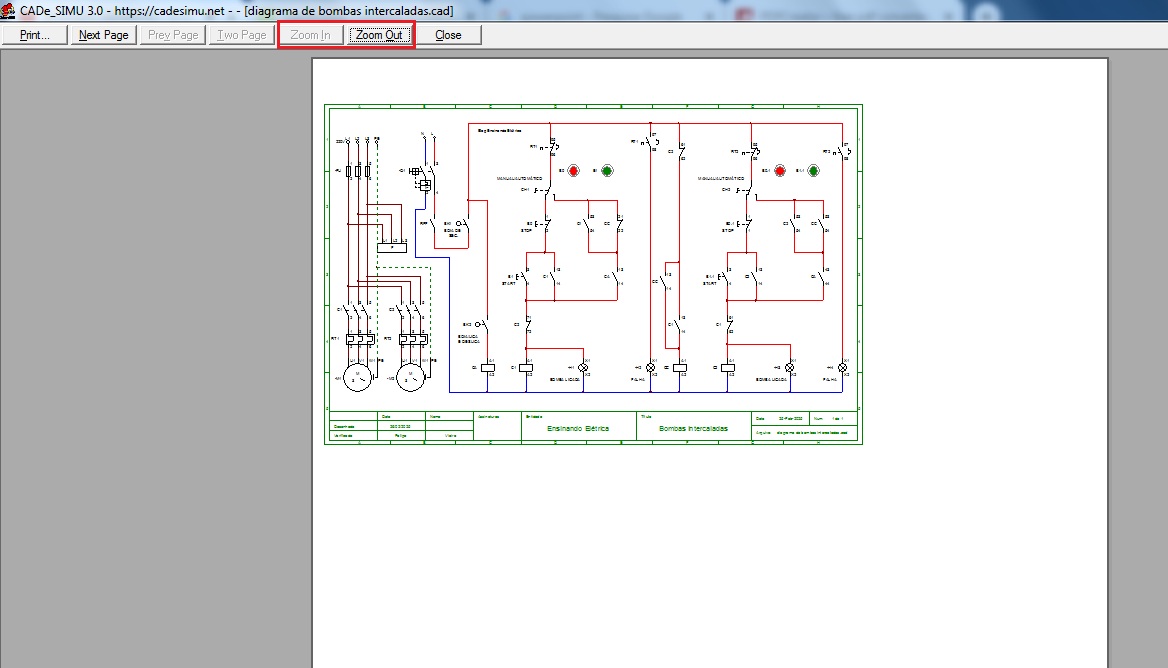The height and width of the screenshot is (668, 1168).
Task: Go to Next Page of preview
Action: [x=104, y=35]
